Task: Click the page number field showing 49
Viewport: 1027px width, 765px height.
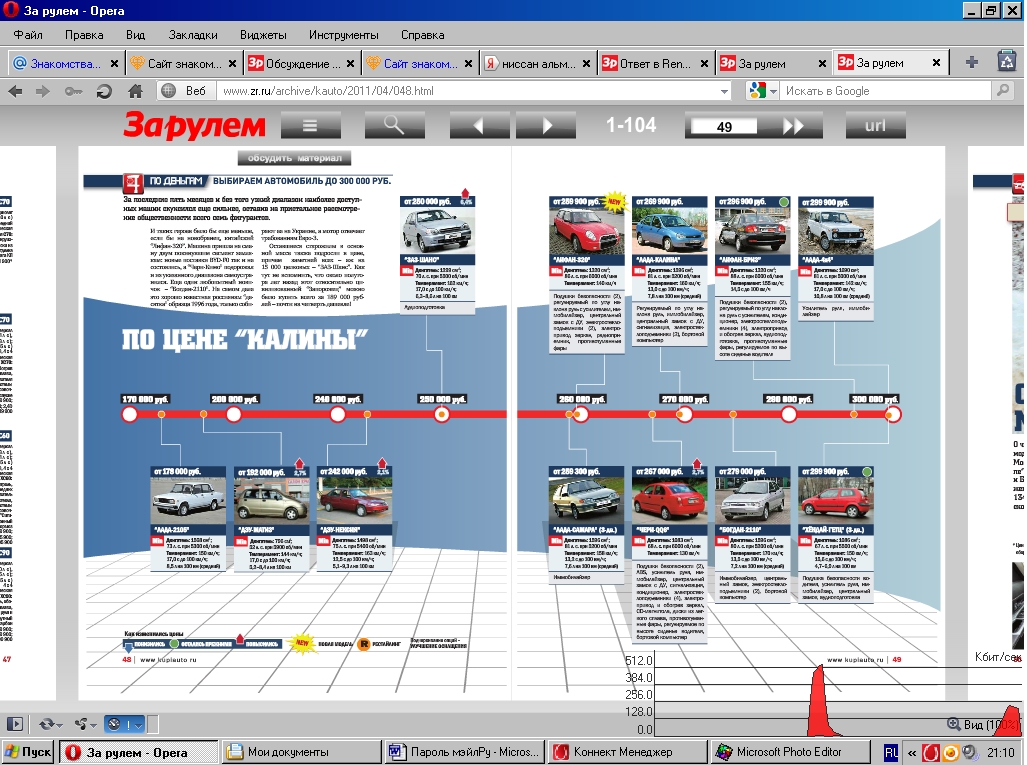Action: (x=724, y=126)
